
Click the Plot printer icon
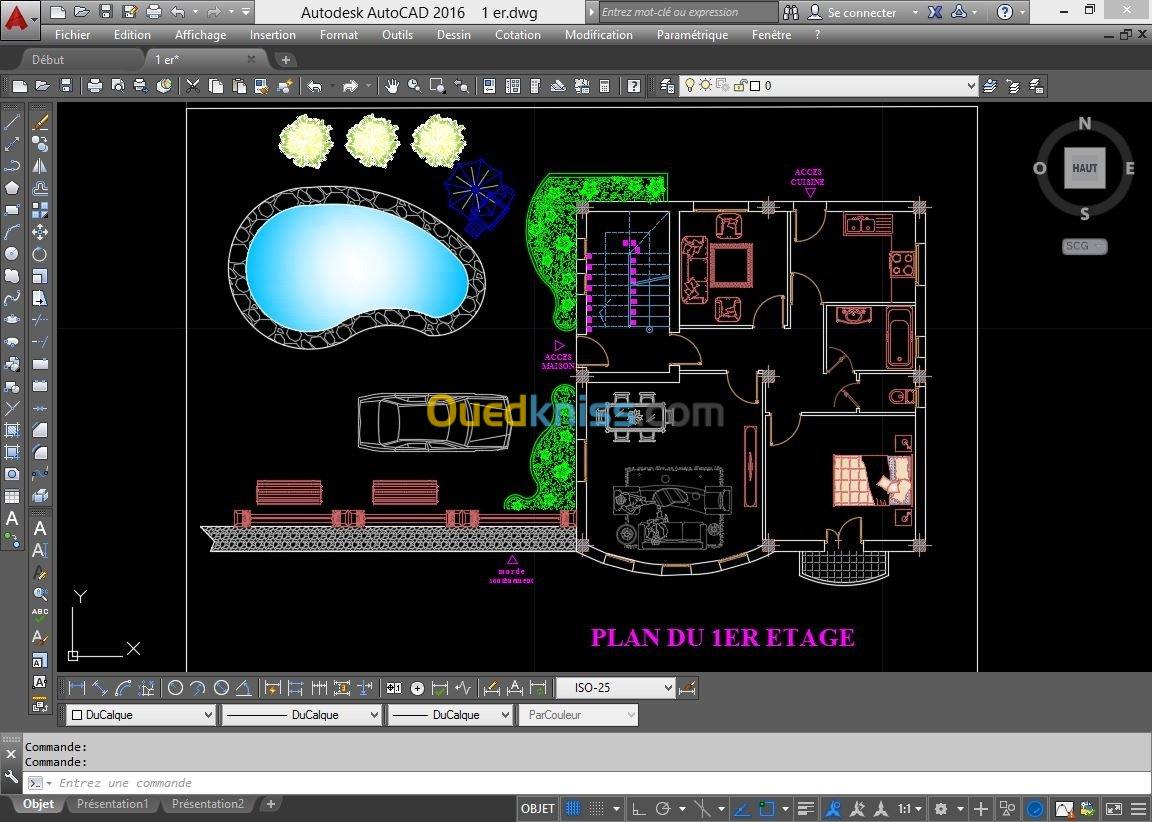pos(94,87)
